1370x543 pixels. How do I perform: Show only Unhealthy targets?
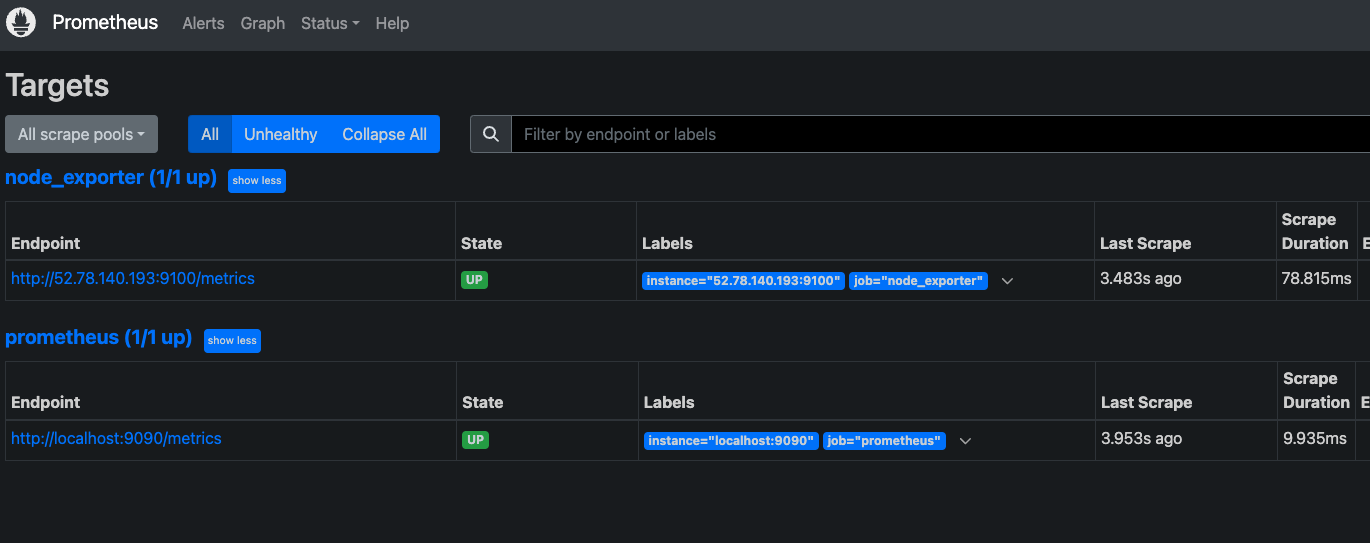tap(280, 134)
